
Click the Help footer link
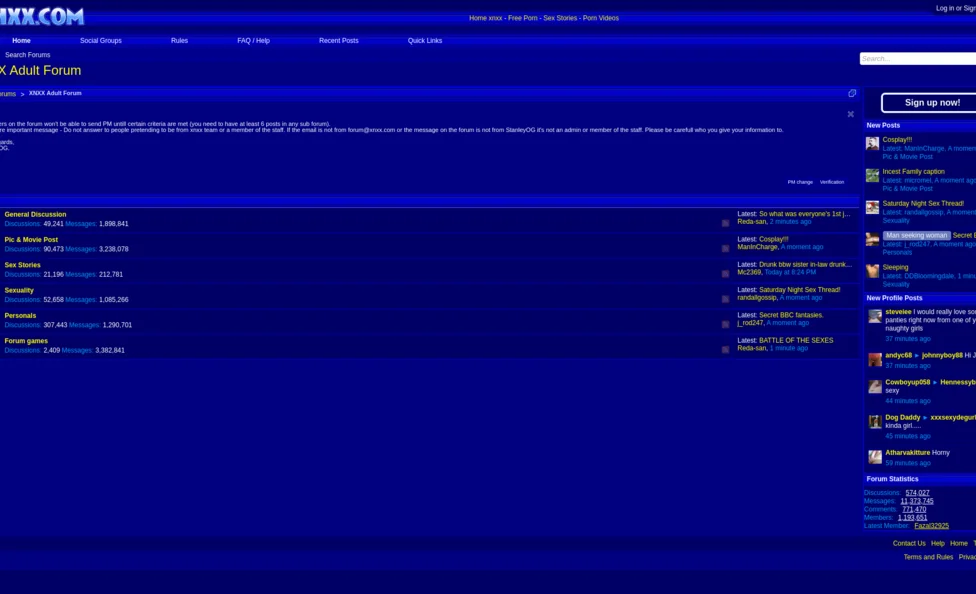click(x=937, y=544)
